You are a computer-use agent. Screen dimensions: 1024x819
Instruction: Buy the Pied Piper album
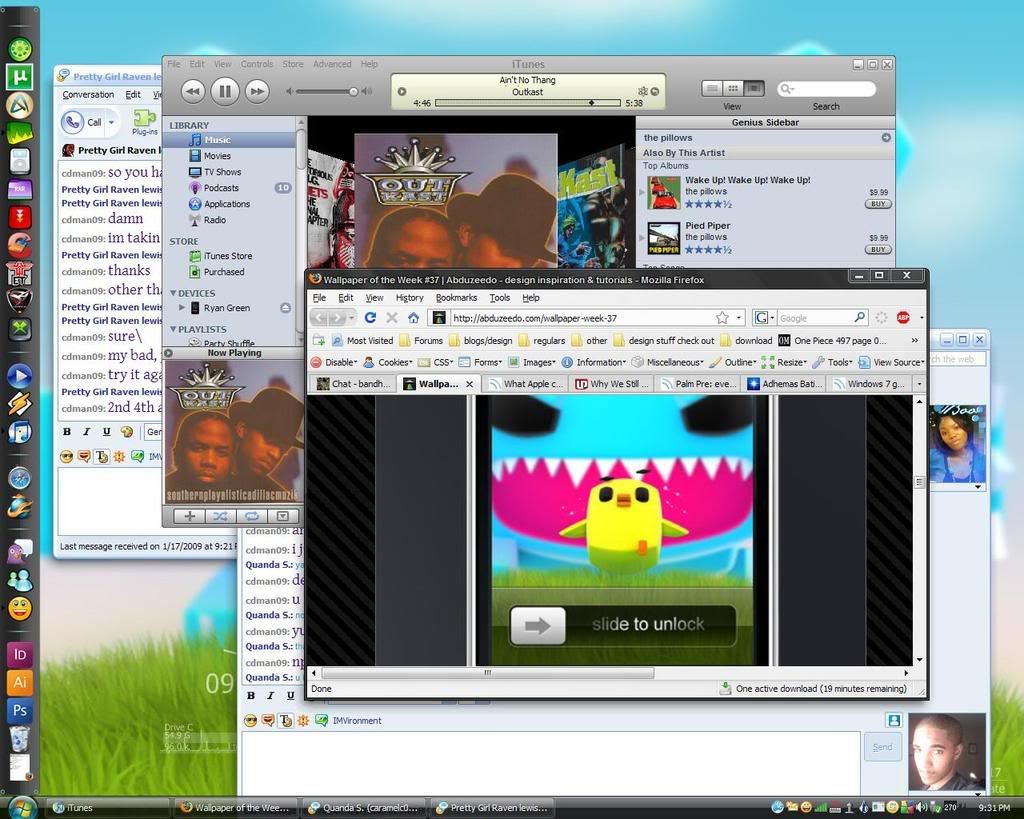tap(877, 249)
